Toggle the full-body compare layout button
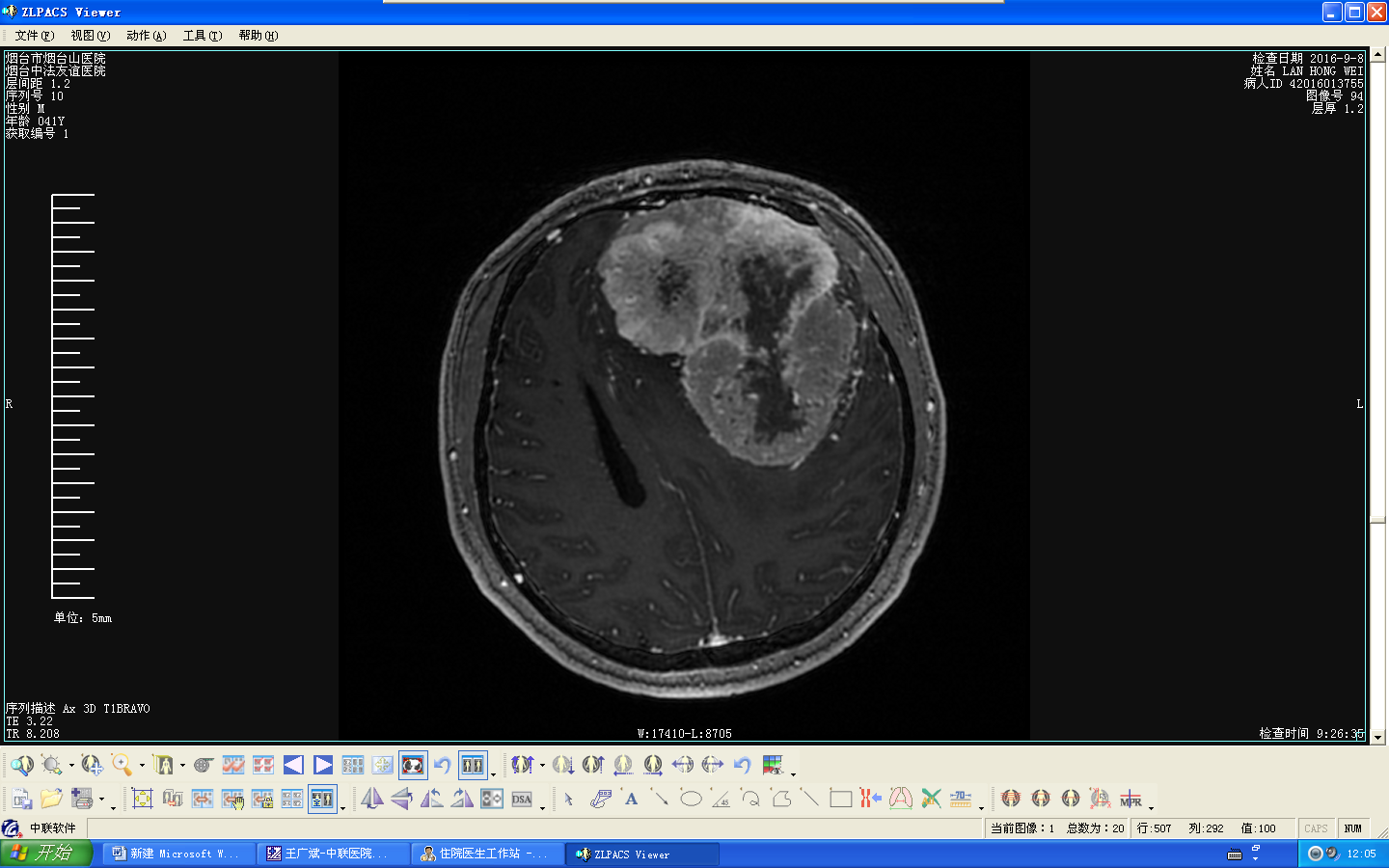Viewport: 1389px width, 868px height. pos(322,799)
